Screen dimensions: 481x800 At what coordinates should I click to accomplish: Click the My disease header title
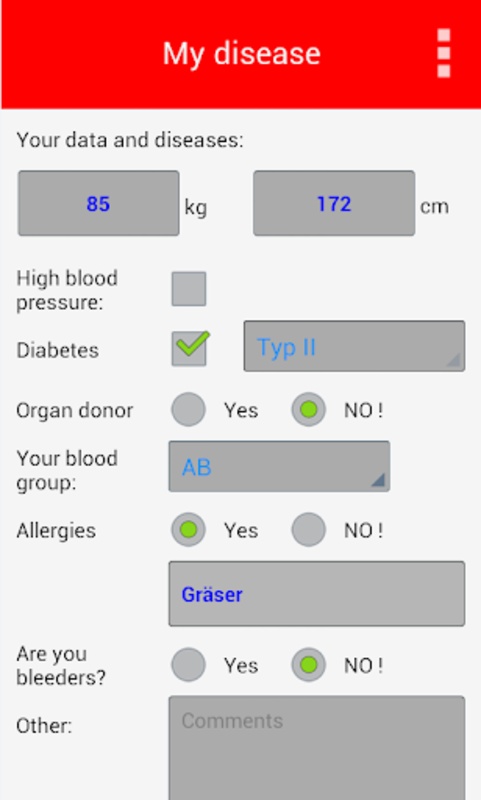(241, 54)
